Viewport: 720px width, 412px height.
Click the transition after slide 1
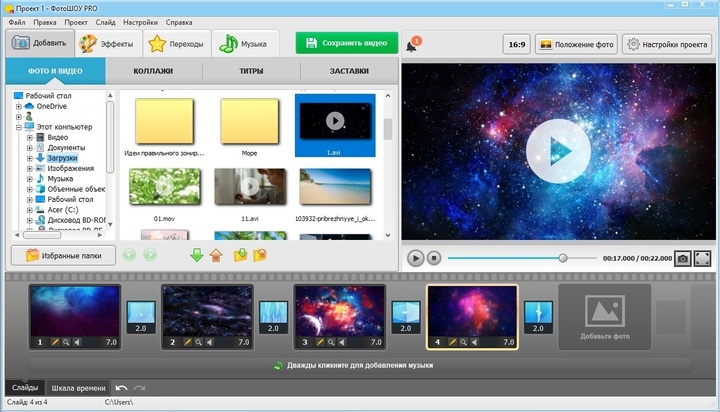[141, 317]
